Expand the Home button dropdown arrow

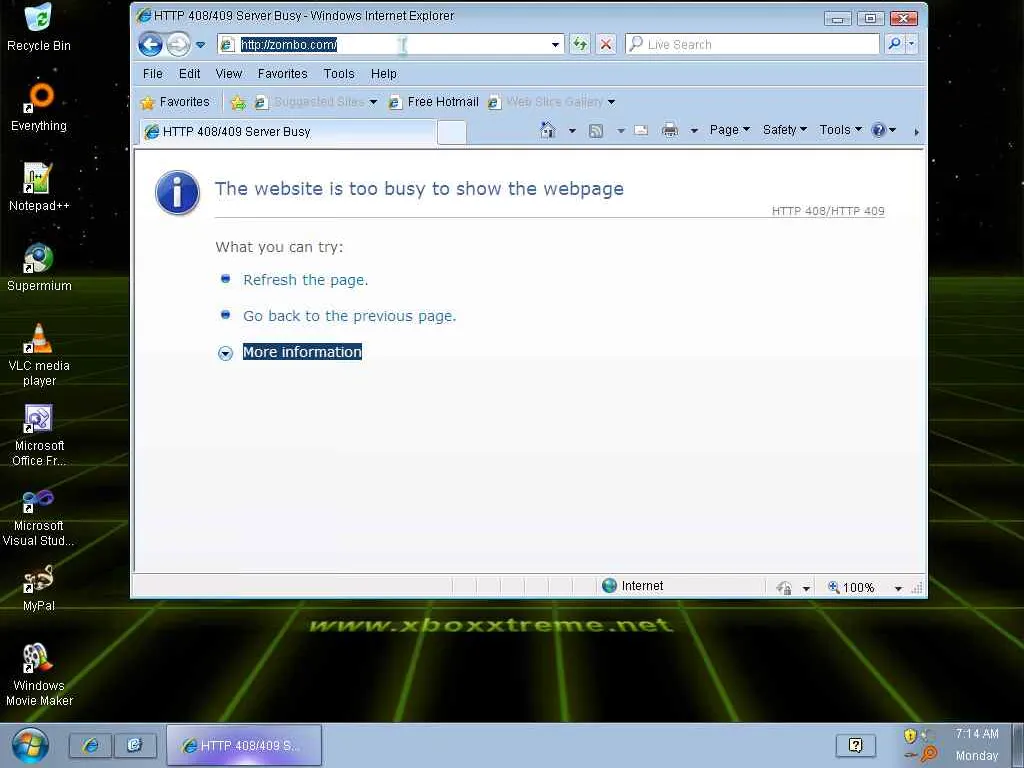(x=572, y=131)
